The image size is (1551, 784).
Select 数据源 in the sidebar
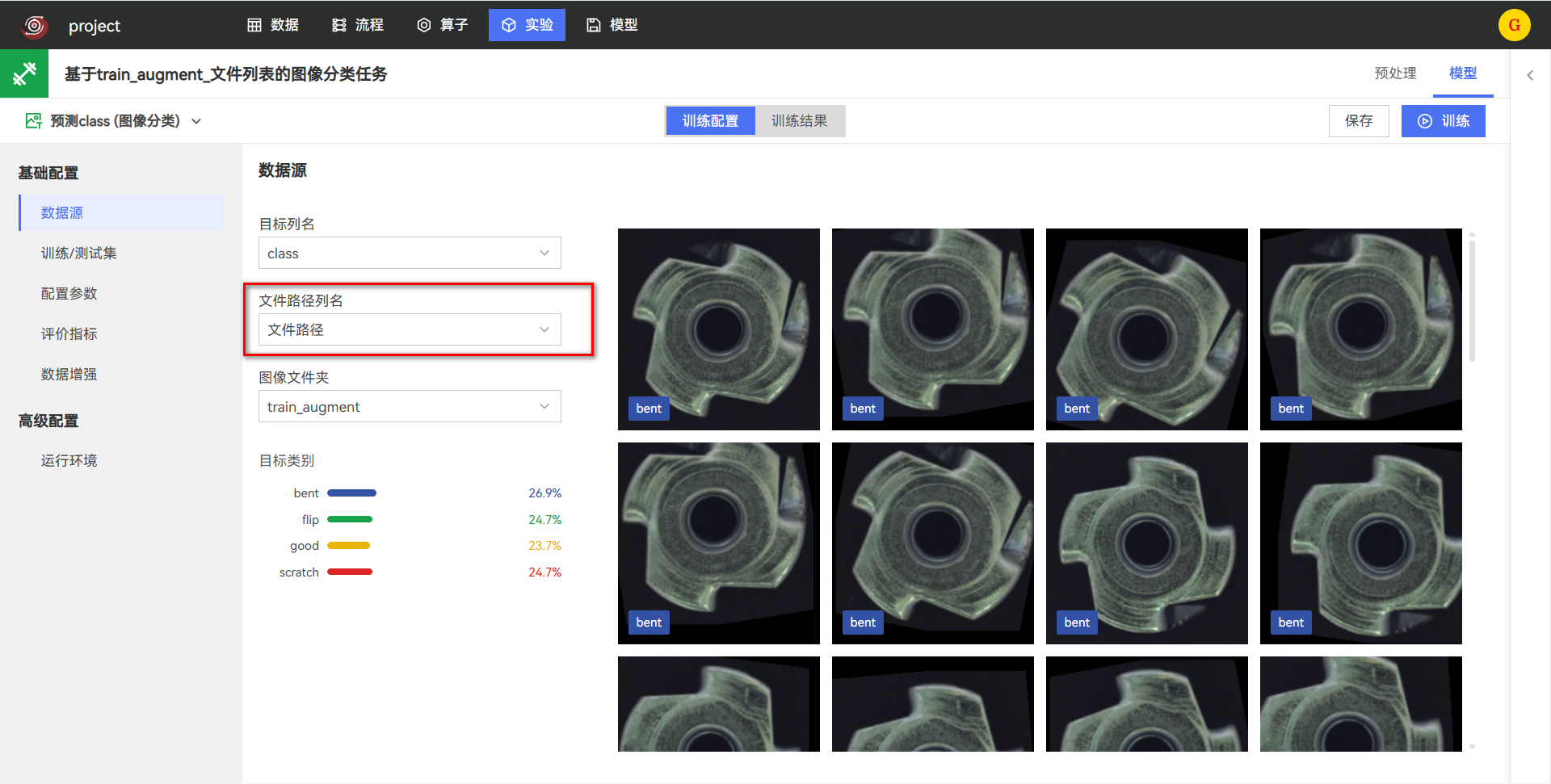(x=122, y=213)
